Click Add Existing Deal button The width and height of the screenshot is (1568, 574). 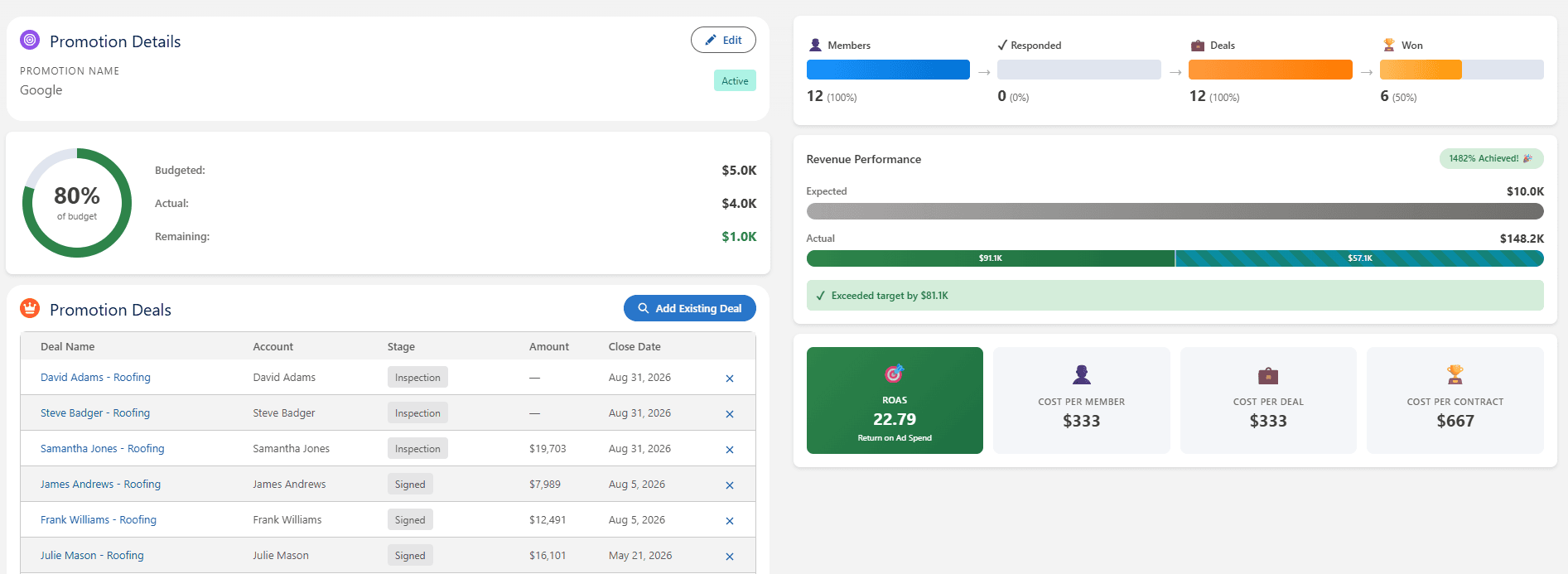click(690, 308)
